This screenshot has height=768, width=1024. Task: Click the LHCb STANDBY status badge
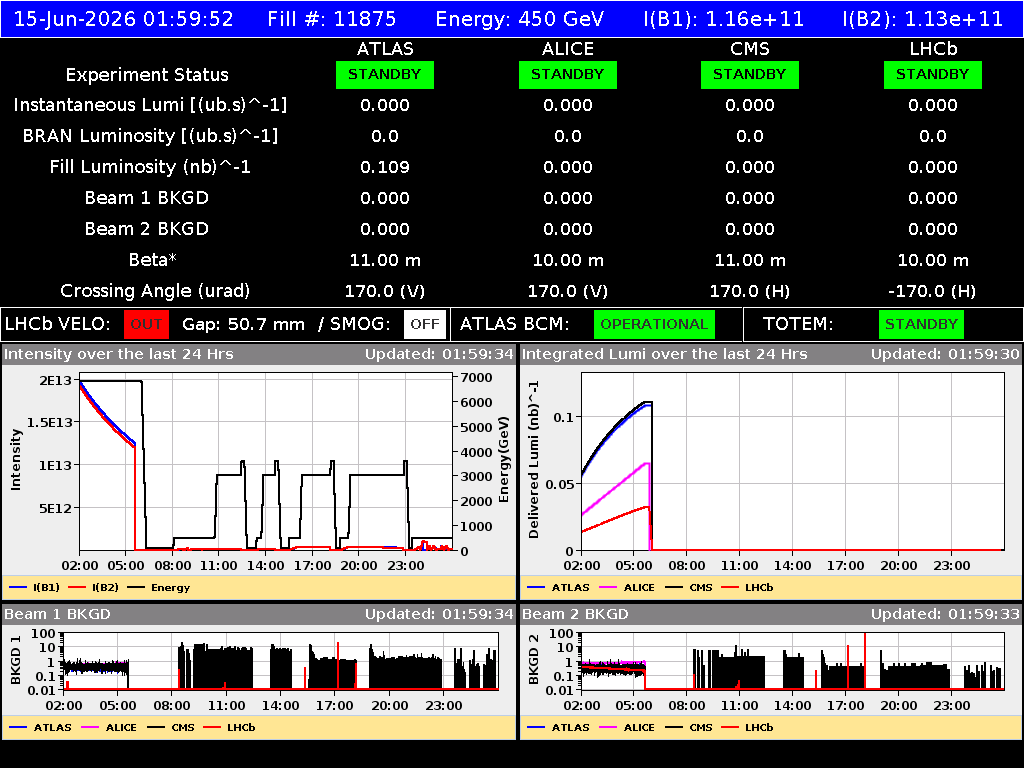point(933,75)
